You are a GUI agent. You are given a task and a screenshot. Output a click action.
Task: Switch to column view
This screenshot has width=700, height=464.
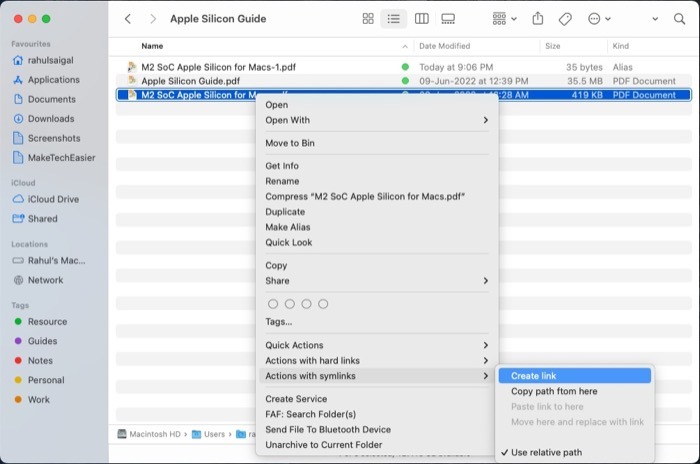click(x=421, y=19)
